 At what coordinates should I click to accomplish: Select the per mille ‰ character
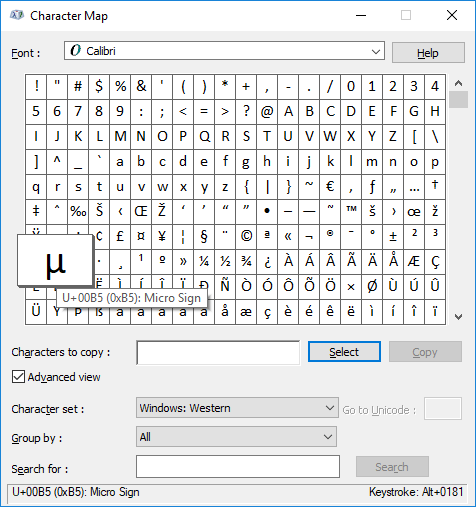(x=78, y=211)
